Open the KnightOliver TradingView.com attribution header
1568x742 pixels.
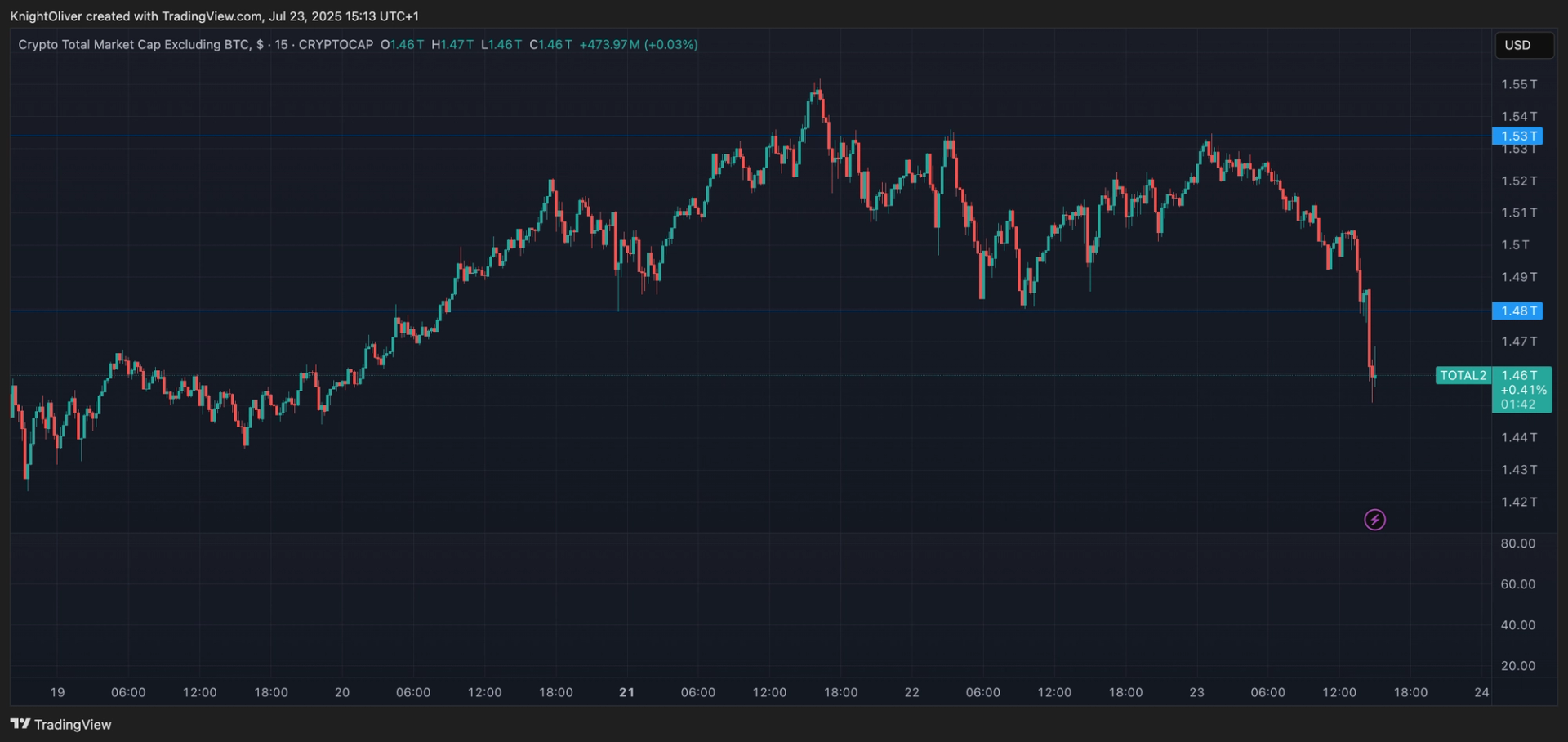pyautogui.click(x=214, y=16)
